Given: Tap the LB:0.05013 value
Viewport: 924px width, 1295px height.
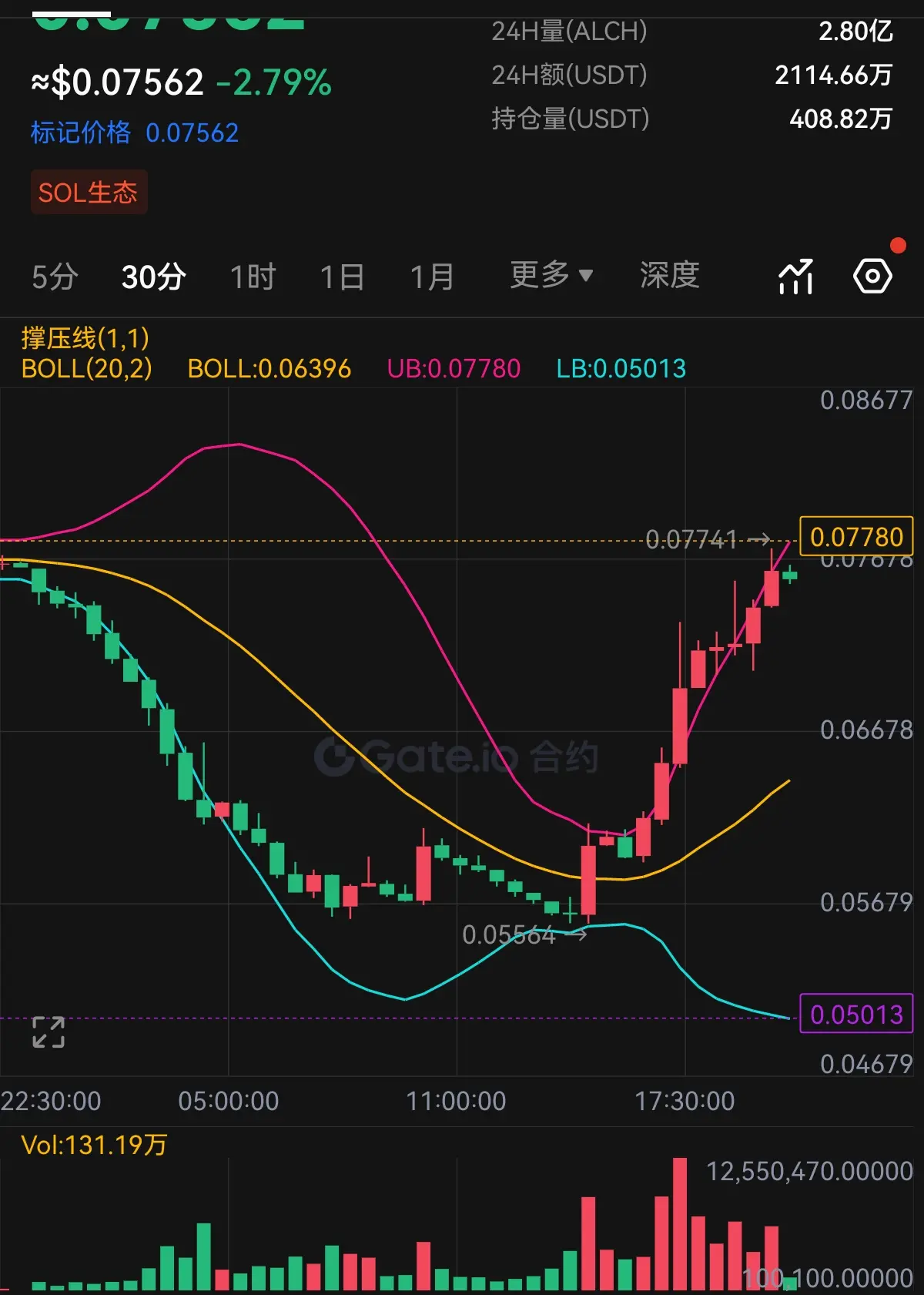Looking at the screenshot, I should (621, 368).
